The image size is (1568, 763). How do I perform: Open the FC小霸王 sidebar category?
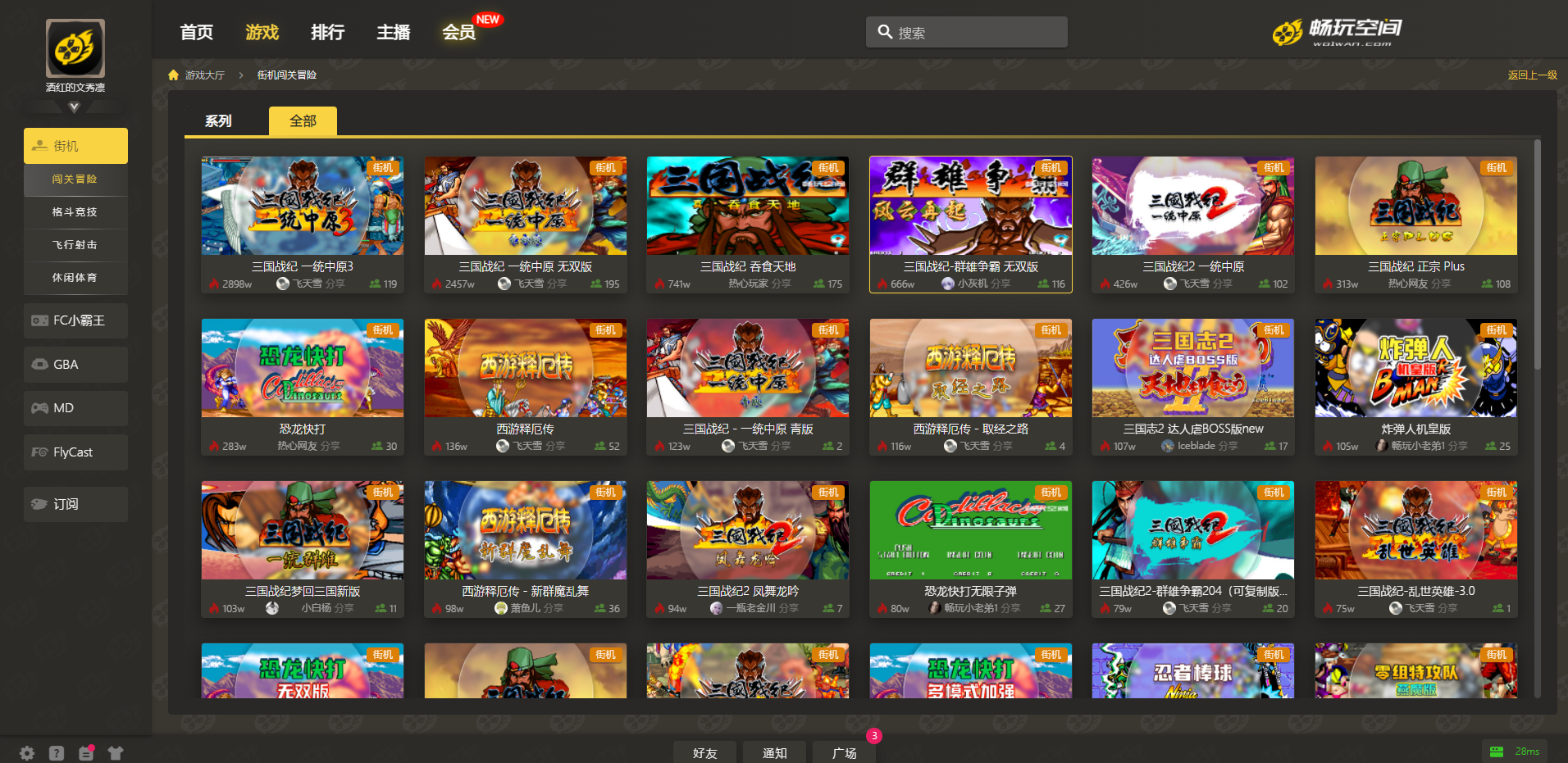75,320
